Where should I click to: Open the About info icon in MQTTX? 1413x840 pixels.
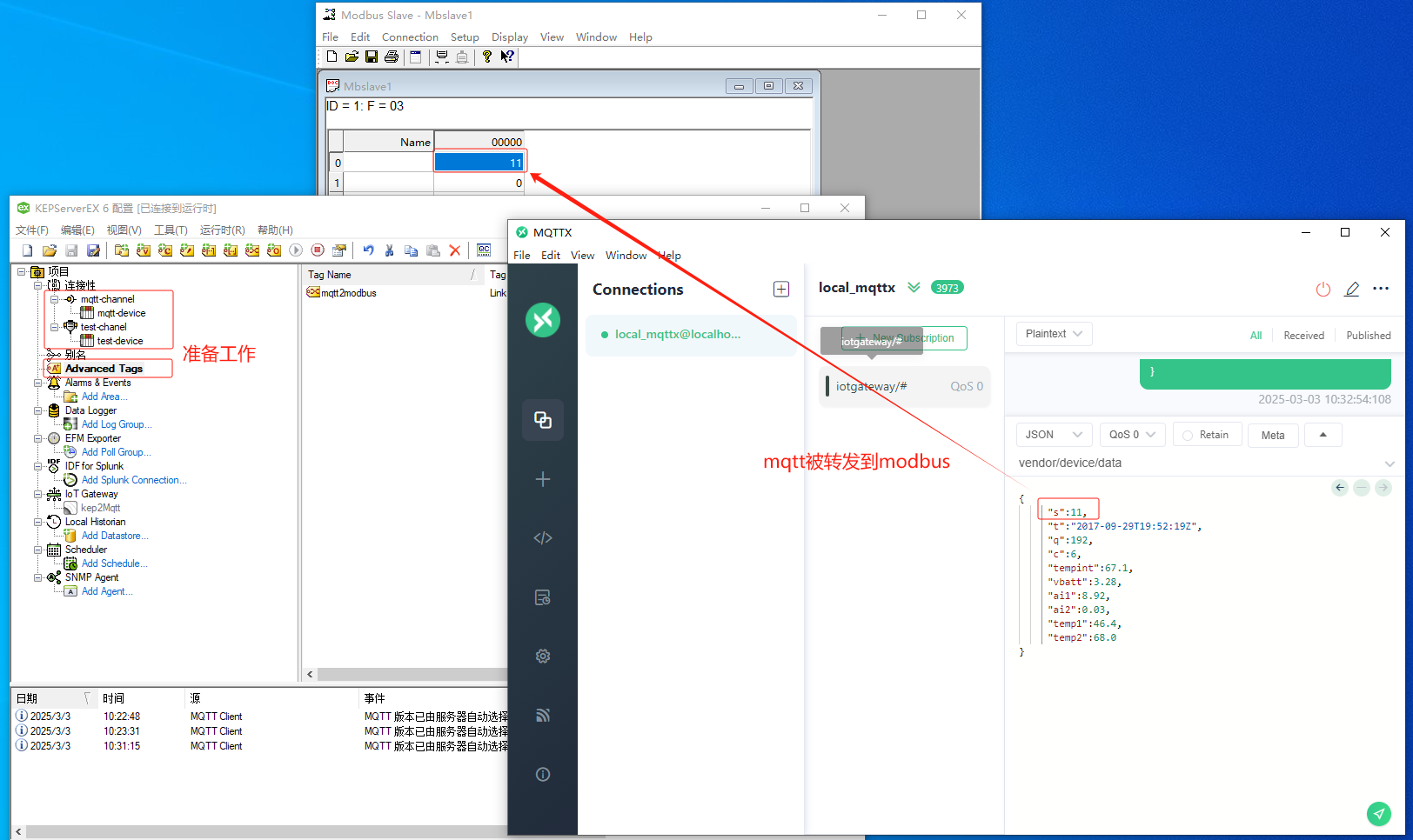543,775
